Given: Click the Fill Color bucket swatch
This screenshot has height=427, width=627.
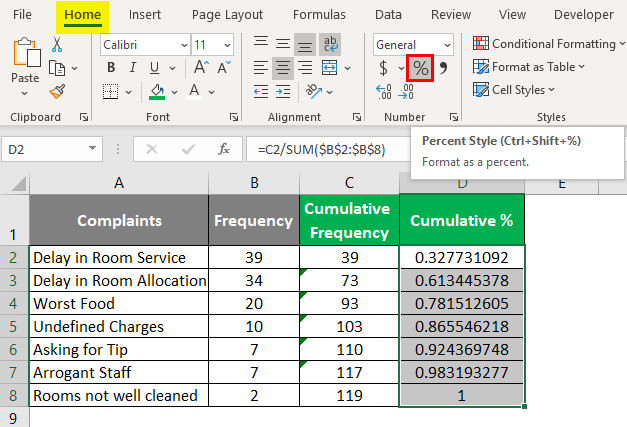Looking at the screenshot, I should [157, 91].
